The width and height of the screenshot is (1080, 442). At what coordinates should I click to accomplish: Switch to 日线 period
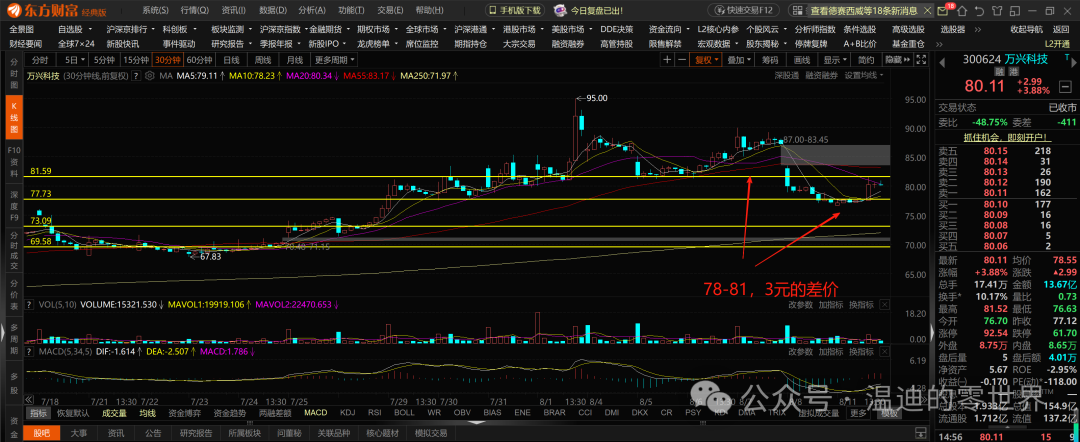(x=231, y=60)
